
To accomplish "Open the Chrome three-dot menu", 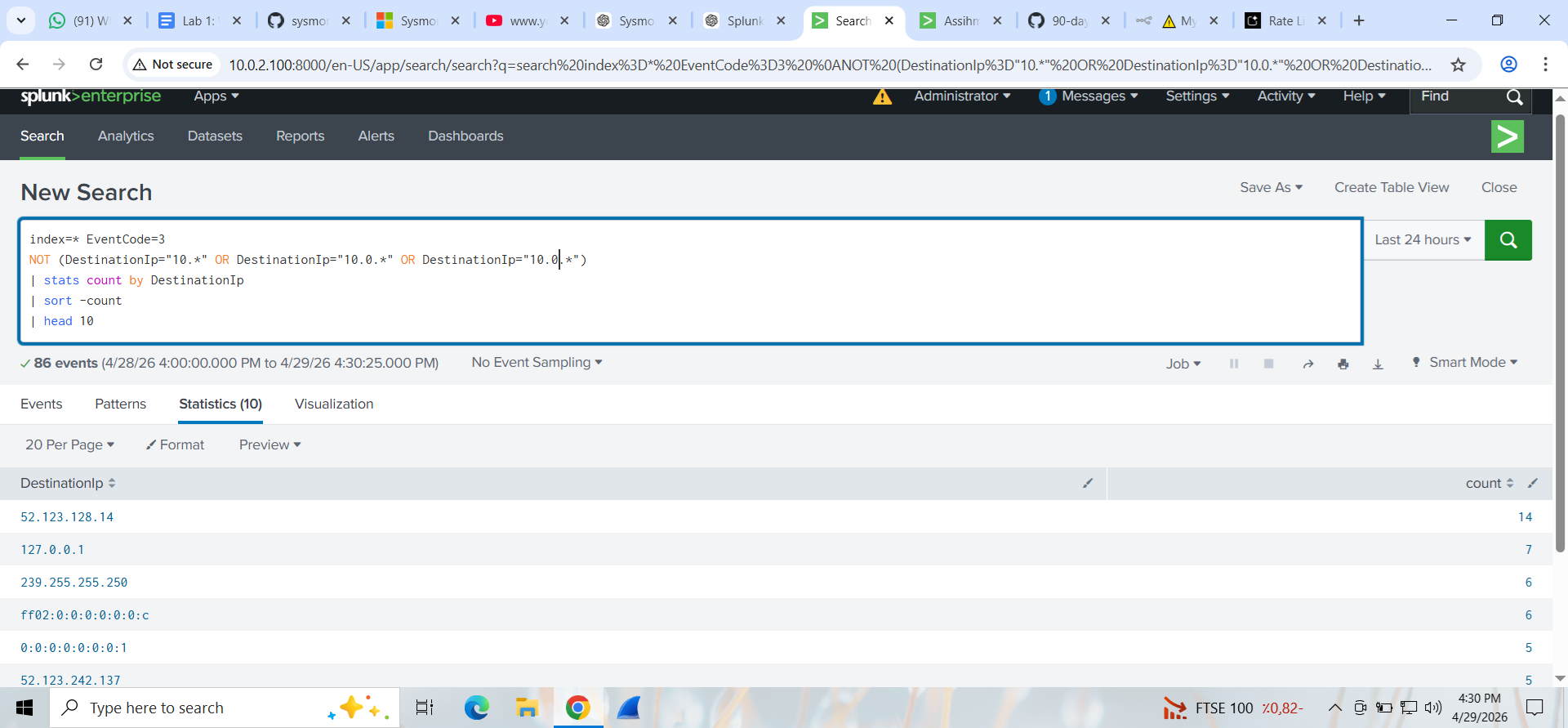I will [1545, 64].
